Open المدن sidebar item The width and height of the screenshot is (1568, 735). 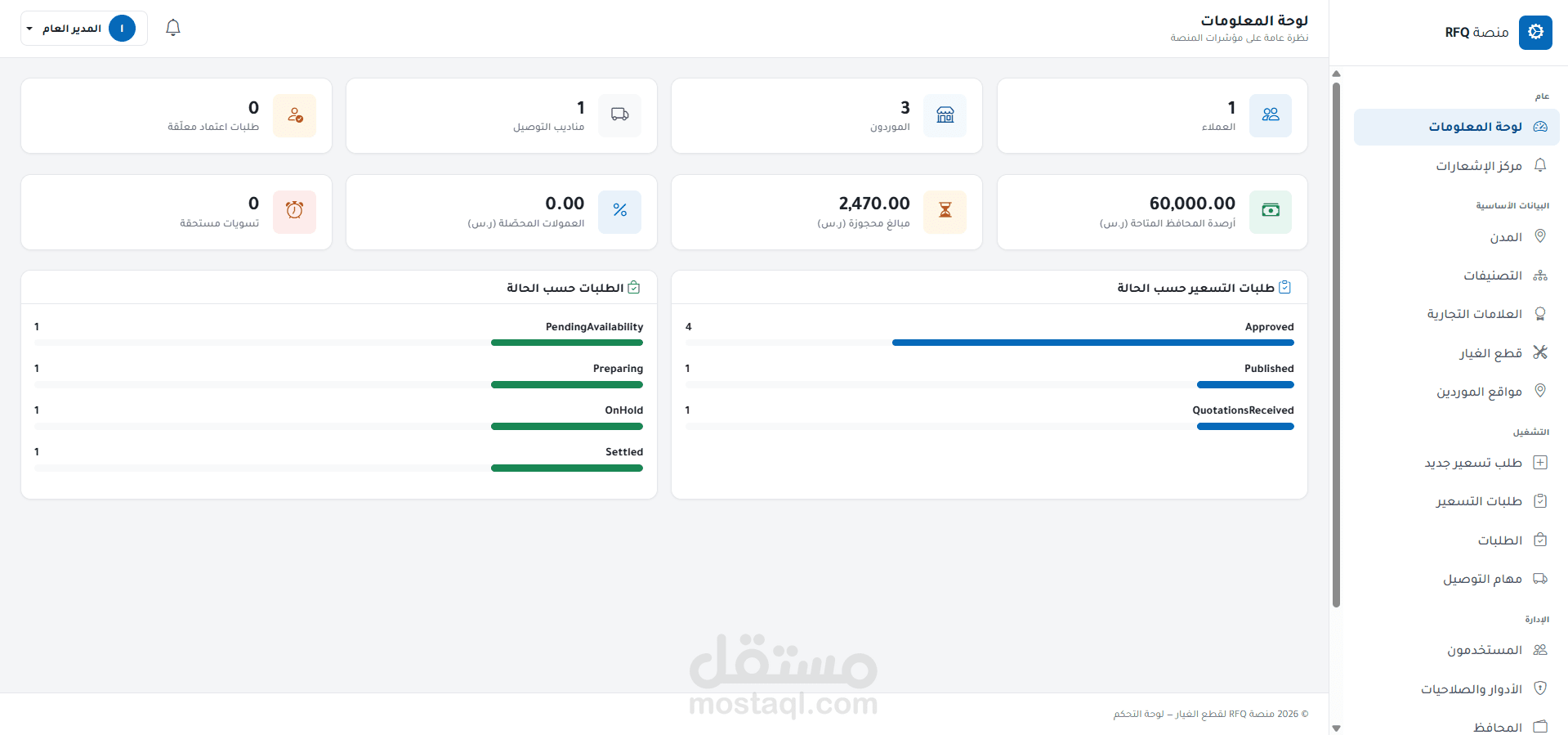1456,237
